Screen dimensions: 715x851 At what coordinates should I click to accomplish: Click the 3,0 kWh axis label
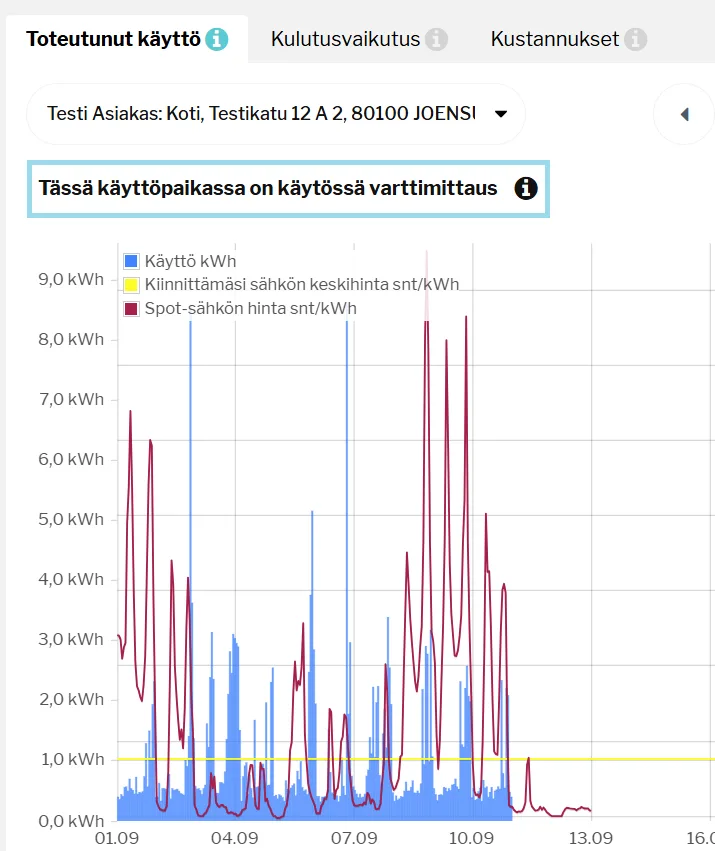tap(71, 639)
